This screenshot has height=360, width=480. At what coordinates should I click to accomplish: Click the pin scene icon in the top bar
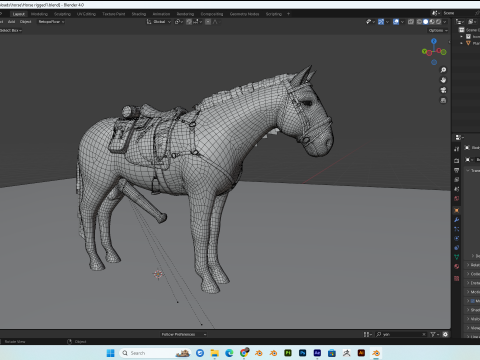477,13
